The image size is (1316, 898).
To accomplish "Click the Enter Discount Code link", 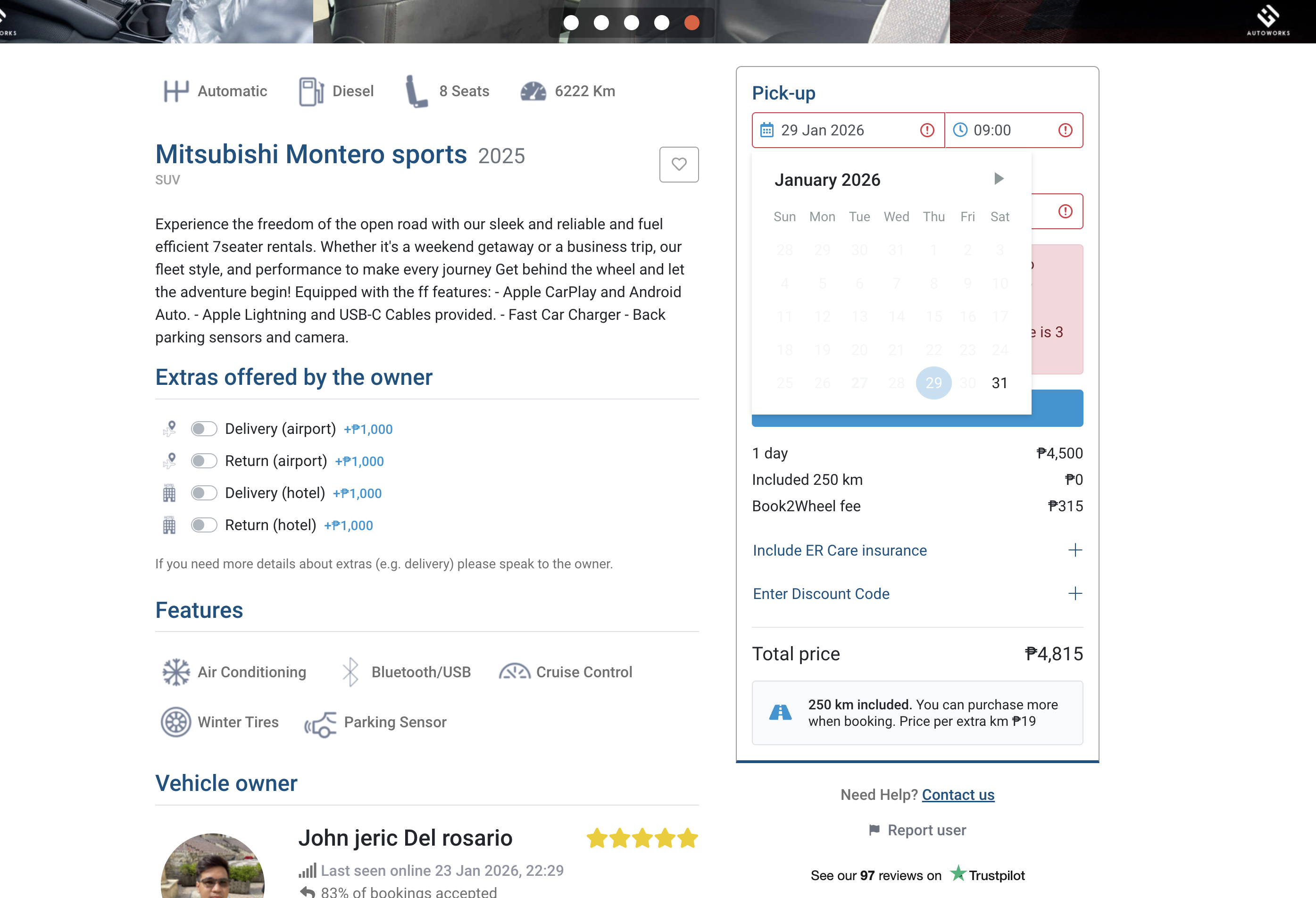I will [x=821, y=593].
